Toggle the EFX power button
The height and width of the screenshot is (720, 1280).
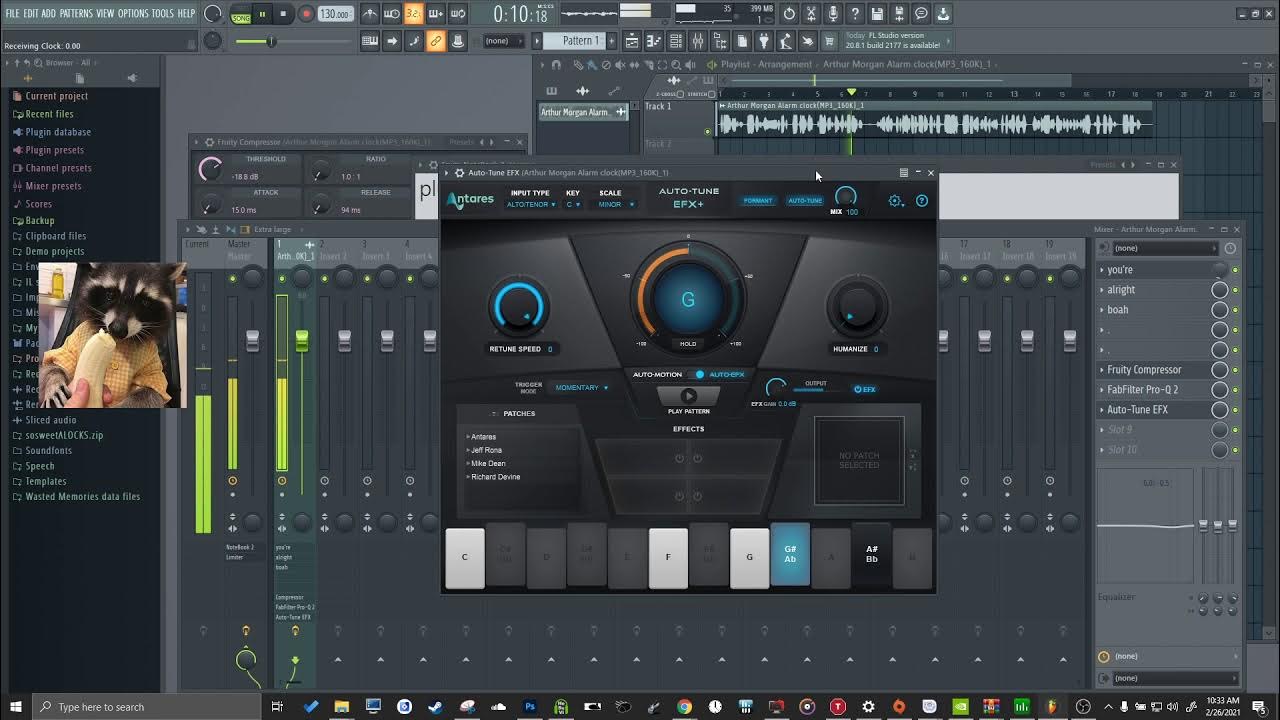coord(864,389)
